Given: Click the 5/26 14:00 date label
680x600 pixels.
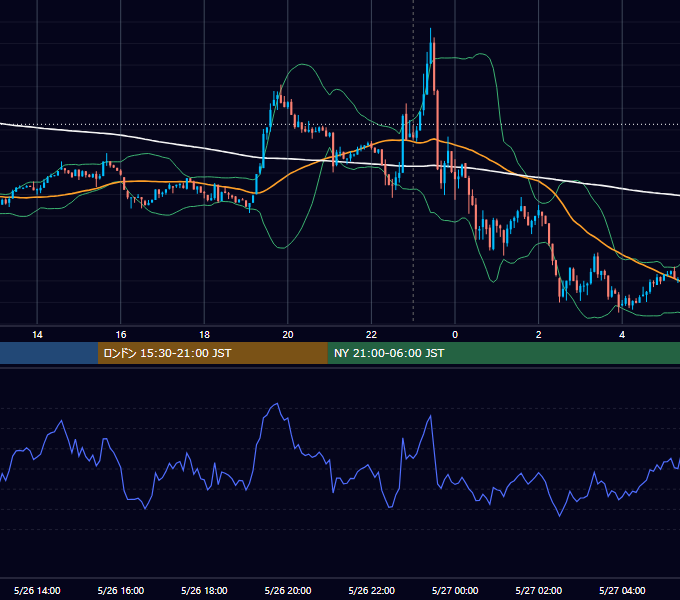Looking at the screenshot, I should tap(37, 590).
